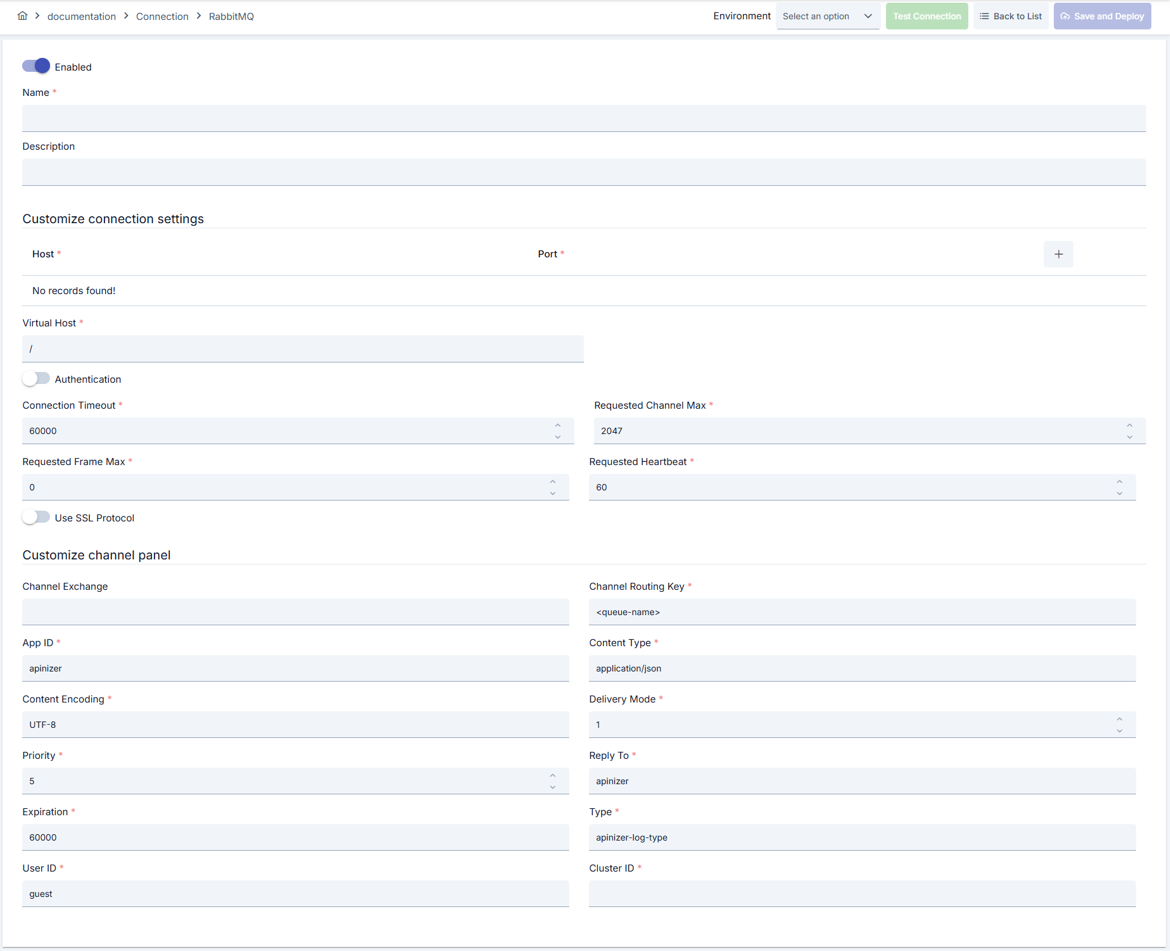
Task: Click Requested Frame Max field
Action: click(295, 487)
